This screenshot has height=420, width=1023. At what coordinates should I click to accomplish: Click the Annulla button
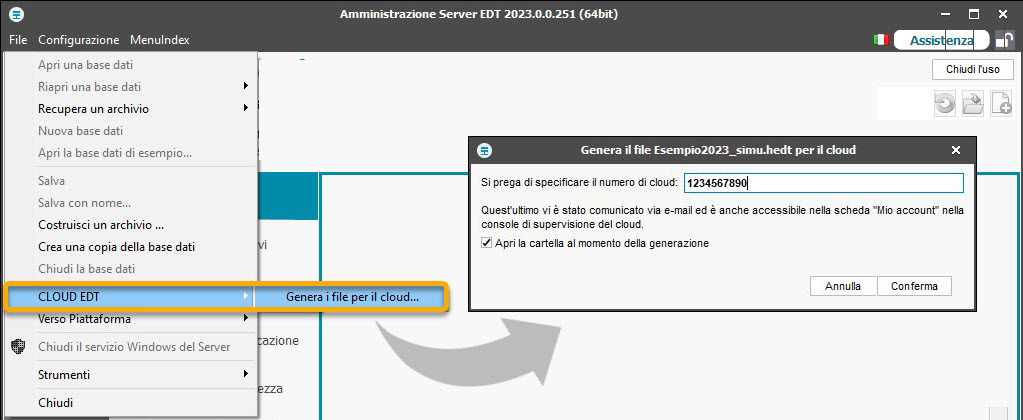tap(843, 286)
